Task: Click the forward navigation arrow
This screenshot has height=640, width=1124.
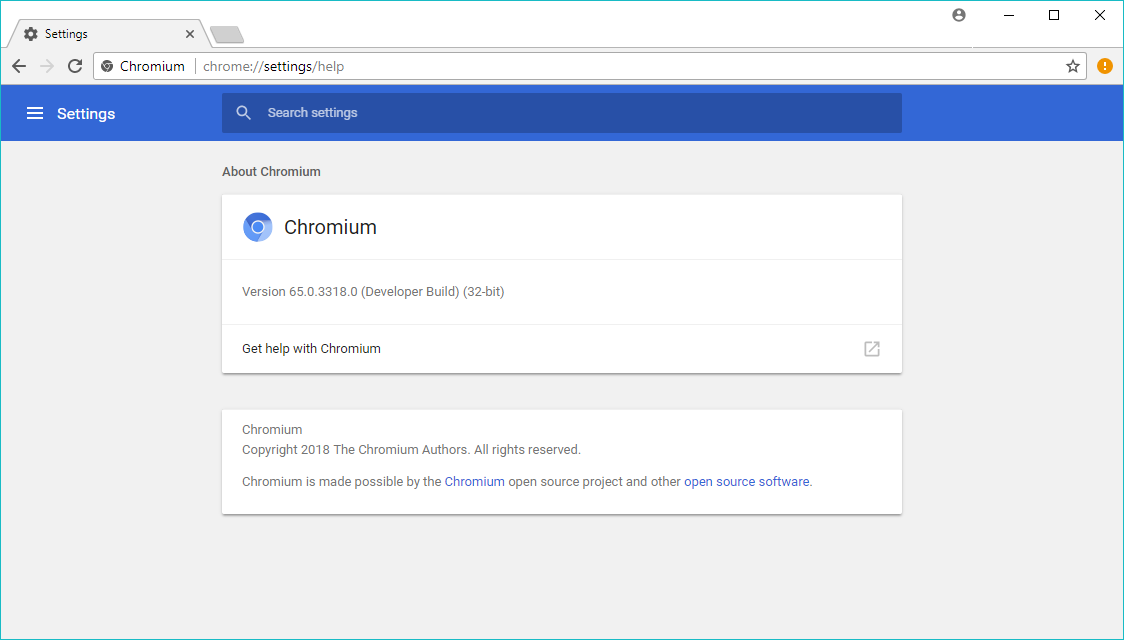Action: tap(47, 66)
